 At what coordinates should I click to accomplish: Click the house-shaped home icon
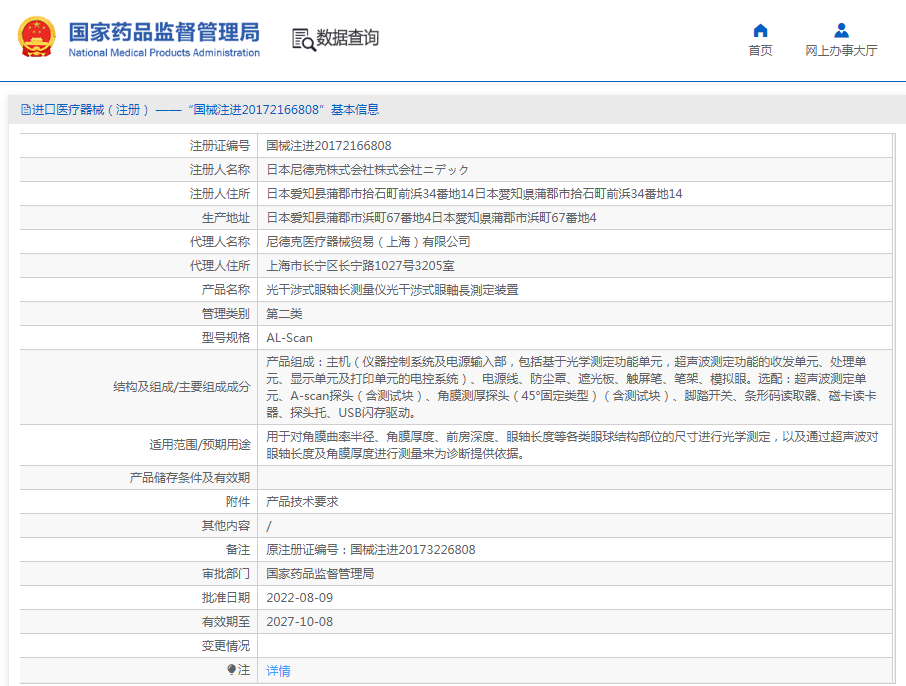coord(760,30)
